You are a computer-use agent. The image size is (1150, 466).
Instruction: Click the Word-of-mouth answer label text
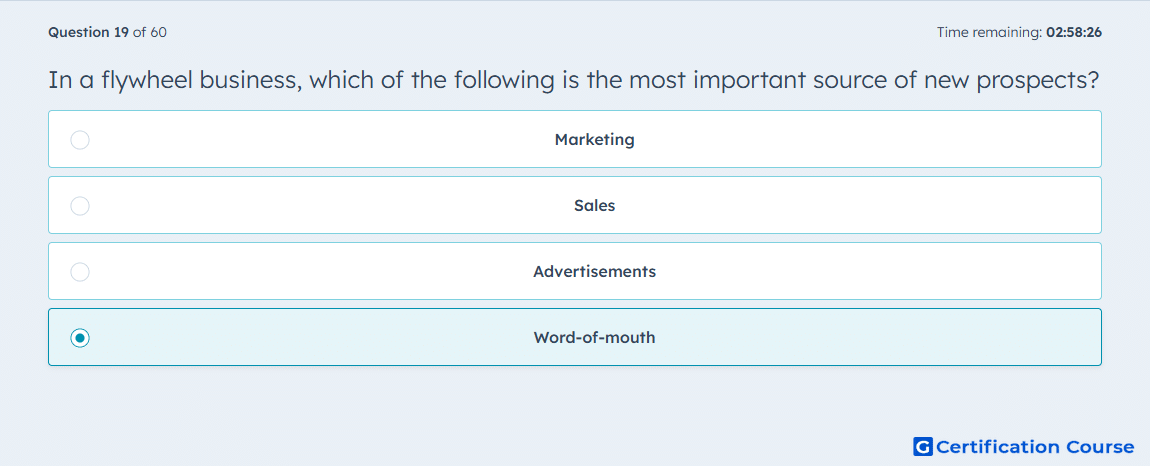(x=594, y=338)
